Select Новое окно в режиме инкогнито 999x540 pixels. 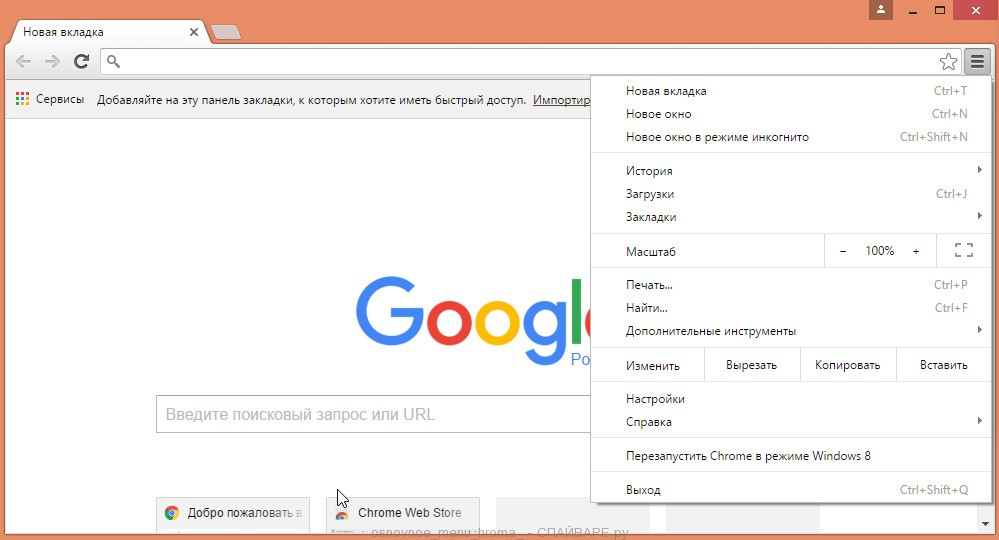pyautogui.click(x=717, y=137)
